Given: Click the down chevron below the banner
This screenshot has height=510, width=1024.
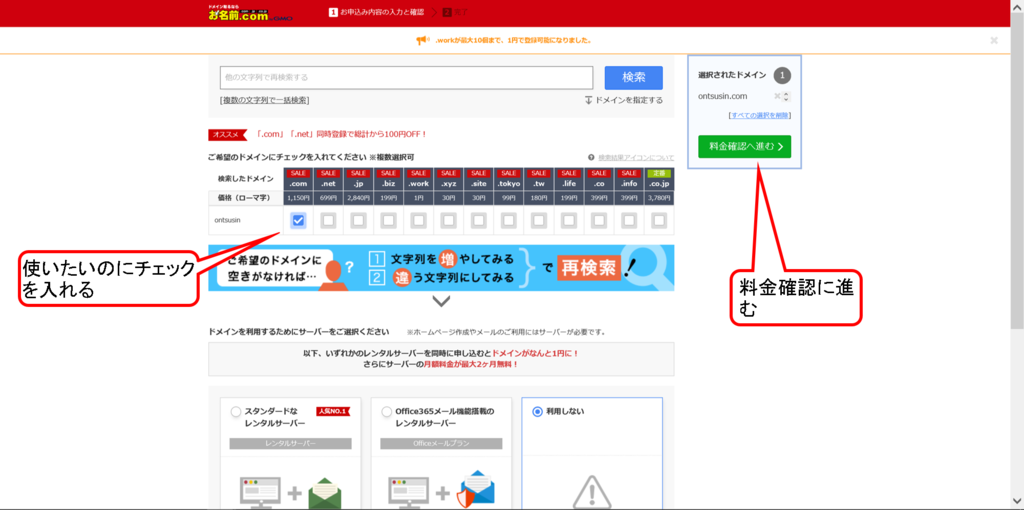Looking at the screenshot, I should [x=441, y=302].
